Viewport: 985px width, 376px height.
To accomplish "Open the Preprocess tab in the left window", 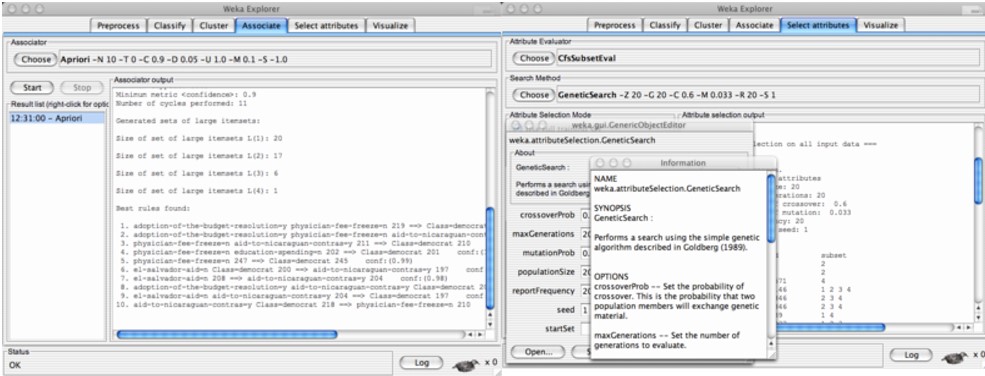I will [x=118, y=26].
